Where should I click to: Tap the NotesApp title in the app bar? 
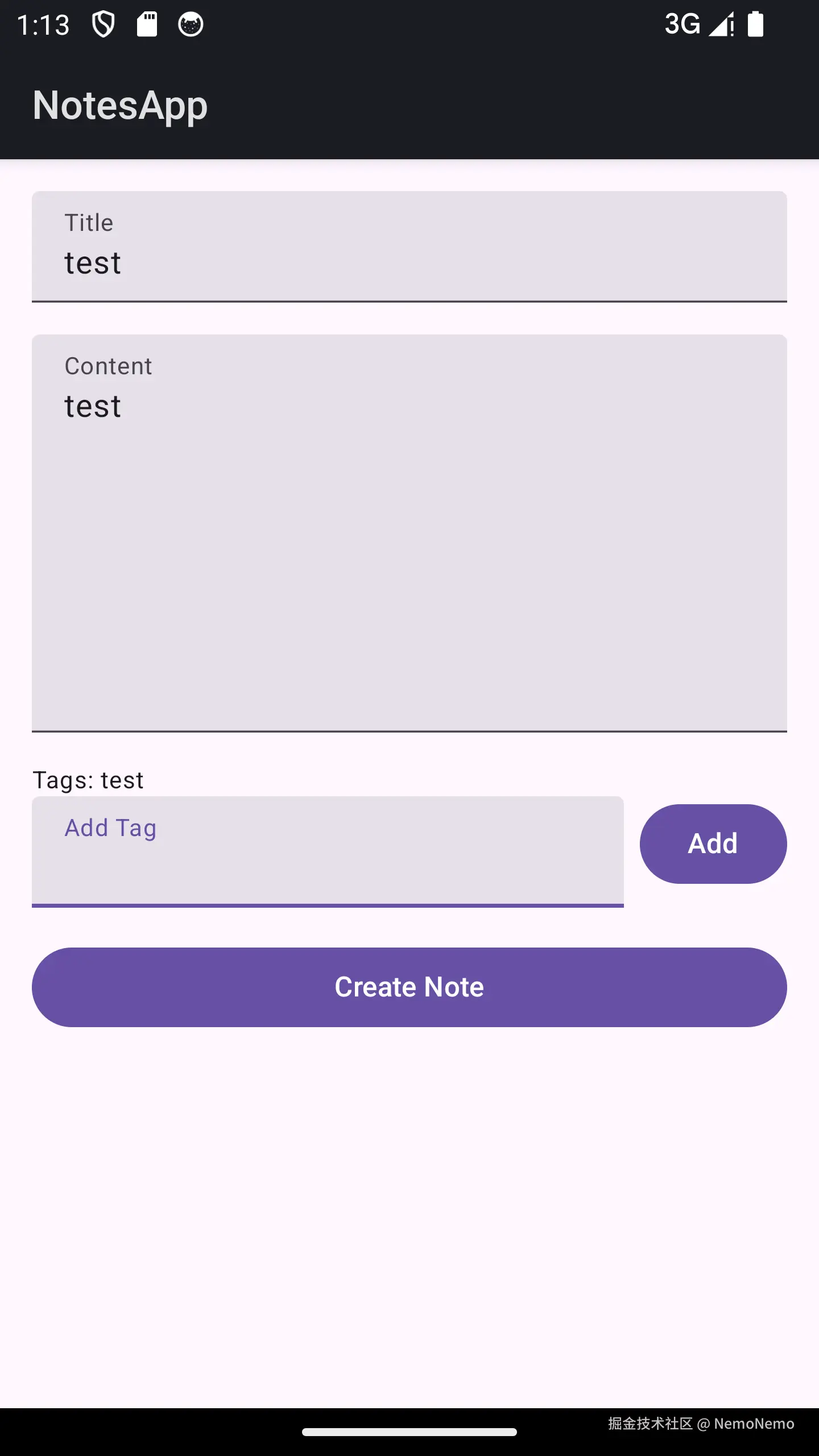[120, 105]
